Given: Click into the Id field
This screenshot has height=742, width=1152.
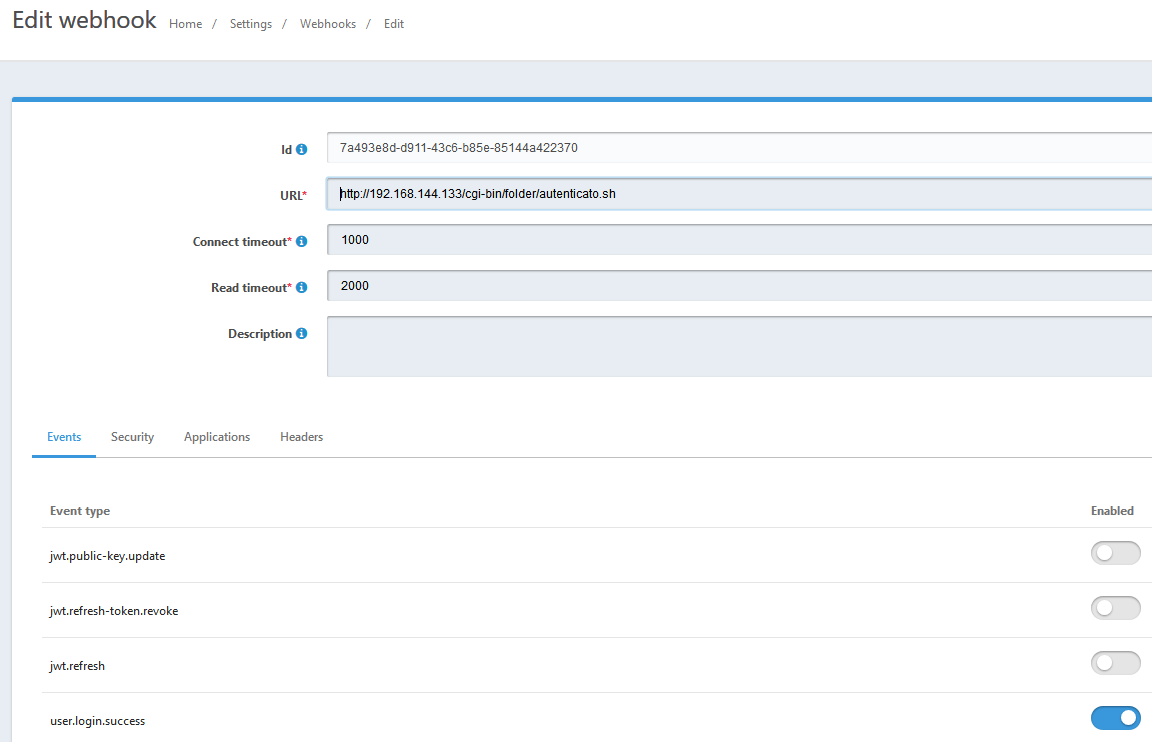Looking at the screenshot, I should pos(739,148).
